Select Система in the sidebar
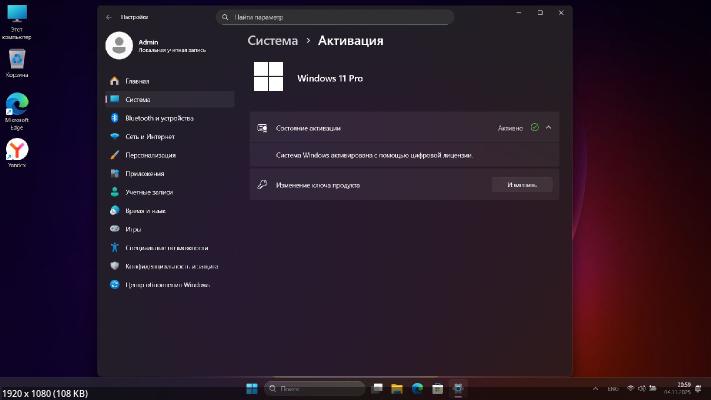 138,99
